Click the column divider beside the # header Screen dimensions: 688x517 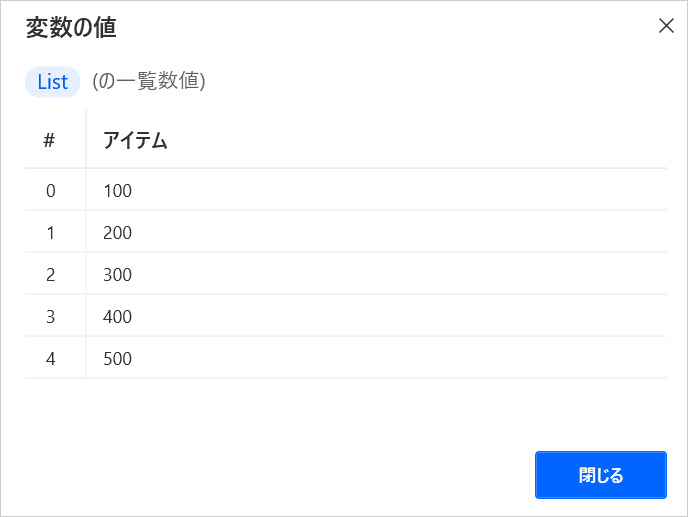(x=86, y=141)
